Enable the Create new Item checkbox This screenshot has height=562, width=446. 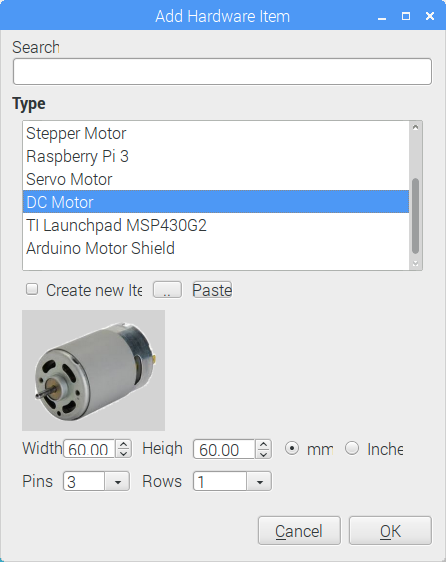point(32,289)
